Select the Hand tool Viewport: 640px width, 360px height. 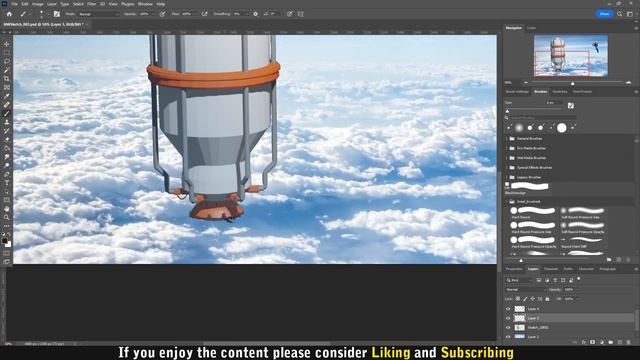pos(7,209)
